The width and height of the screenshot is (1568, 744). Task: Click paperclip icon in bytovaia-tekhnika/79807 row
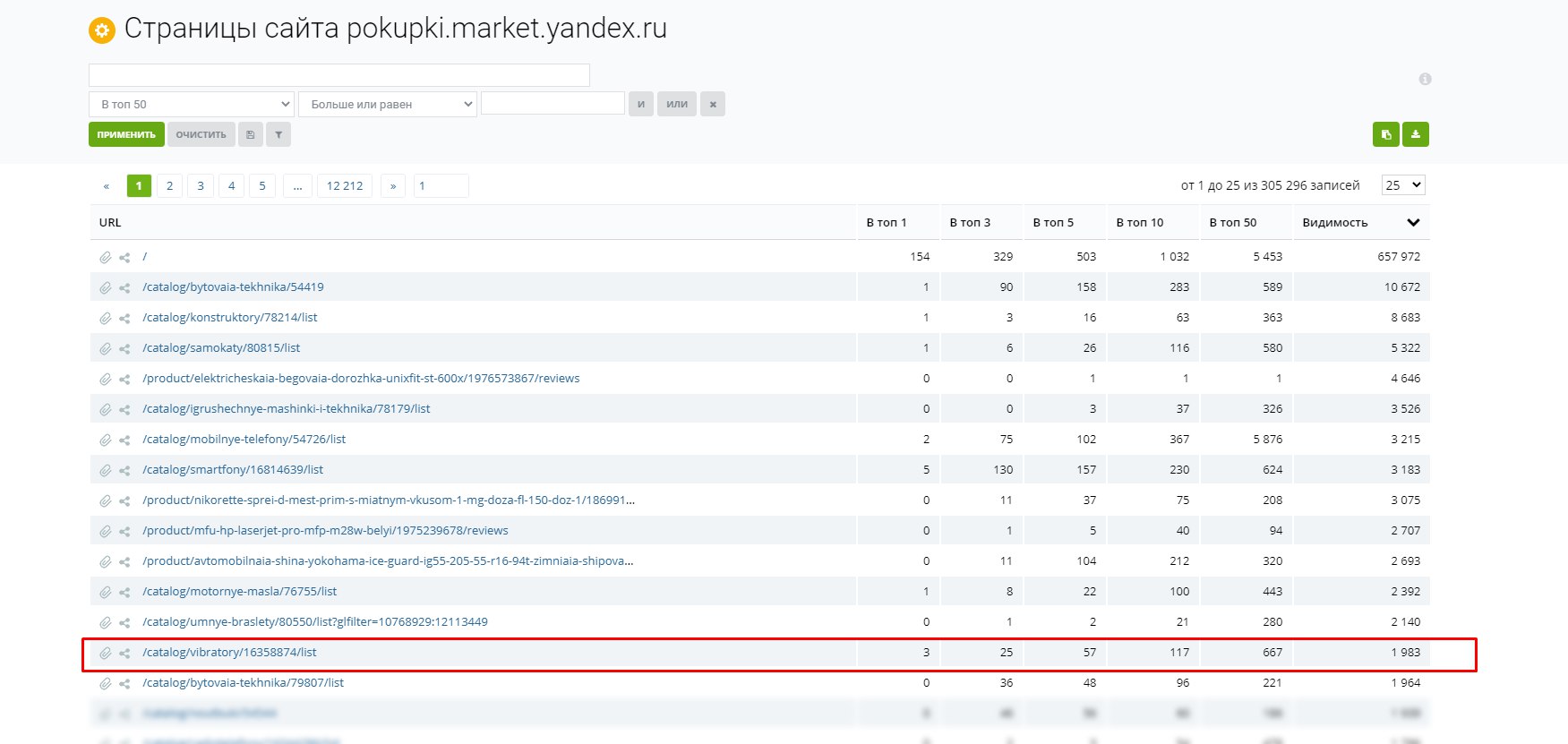pyautogui.click(x=106, y=683)
